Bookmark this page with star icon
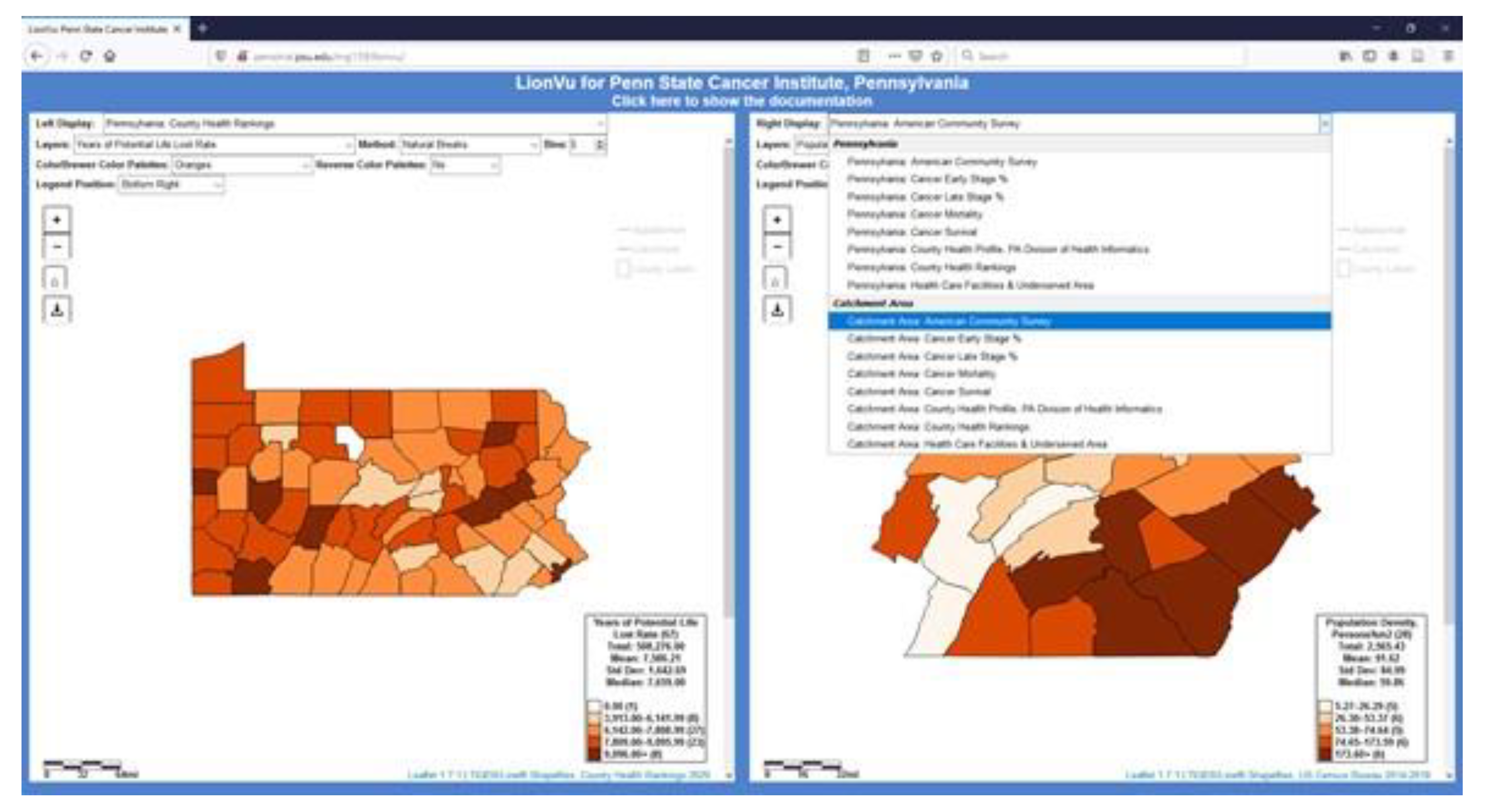This screenshot has width=1487, height=812. pyautogui.click(x=937, y=56)
